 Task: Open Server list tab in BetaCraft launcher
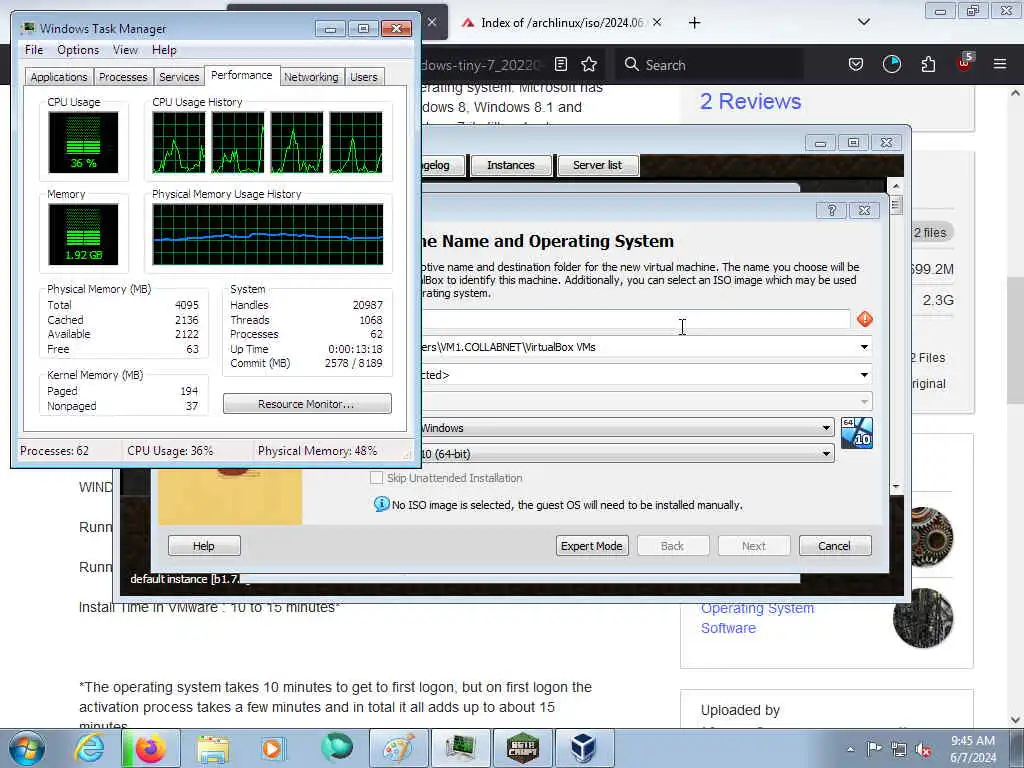(597, 165)
